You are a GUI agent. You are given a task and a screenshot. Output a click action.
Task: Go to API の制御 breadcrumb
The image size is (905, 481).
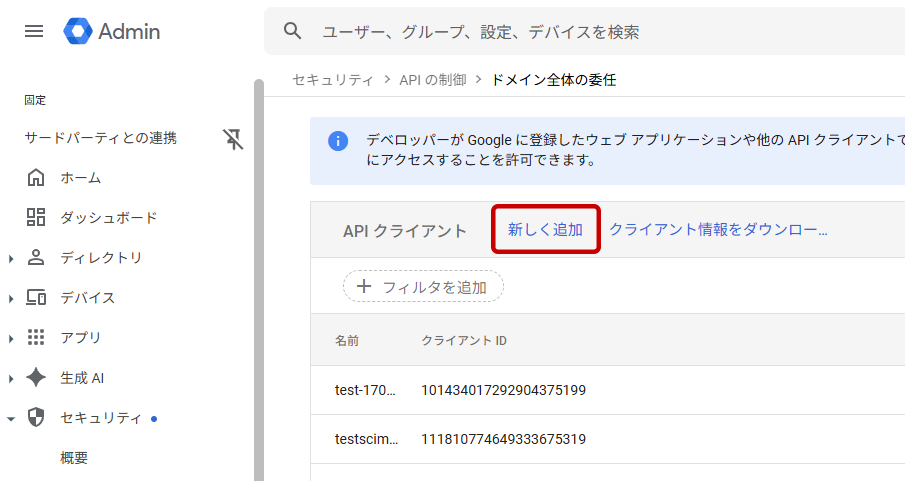pos(432,80)
